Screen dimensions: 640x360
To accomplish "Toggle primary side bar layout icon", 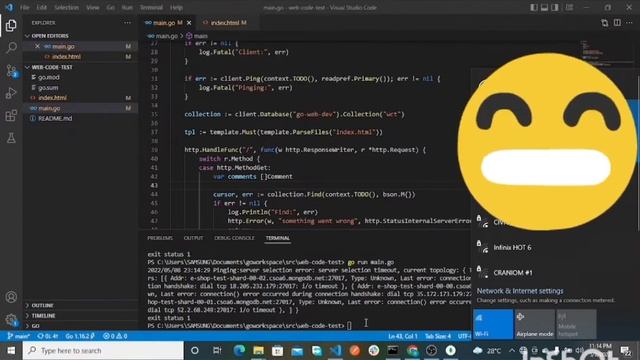I will pos(534,7).
